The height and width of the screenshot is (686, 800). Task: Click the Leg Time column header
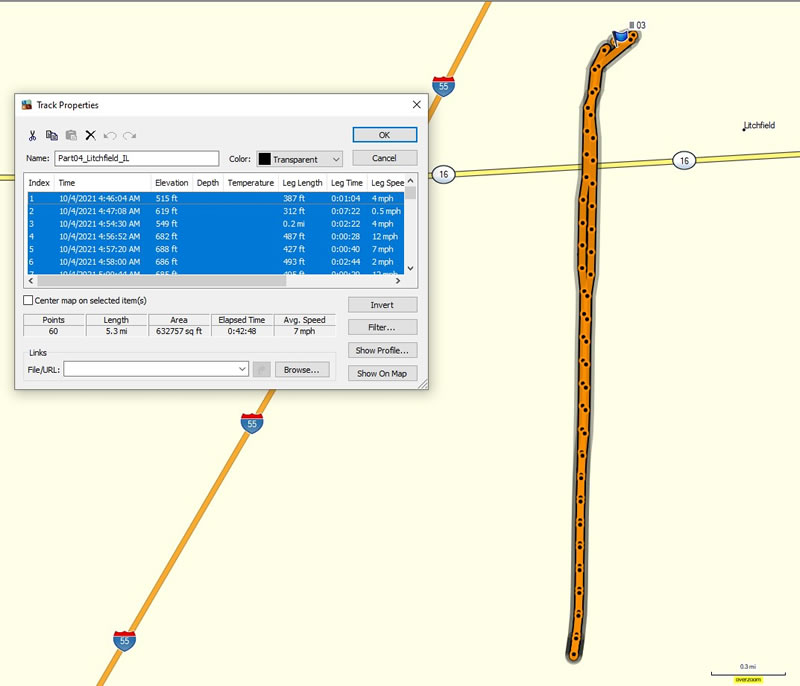[x=346, y=183]
